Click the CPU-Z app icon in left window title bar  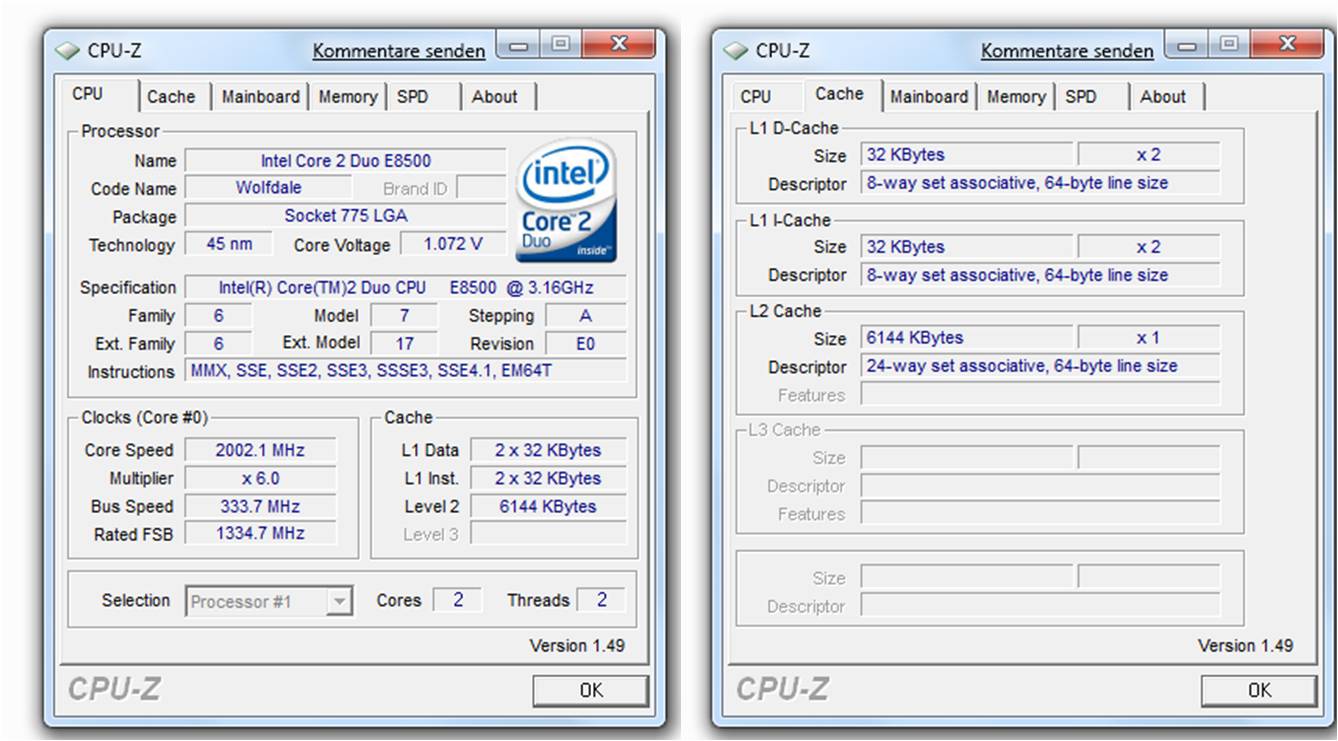(67, 50)
